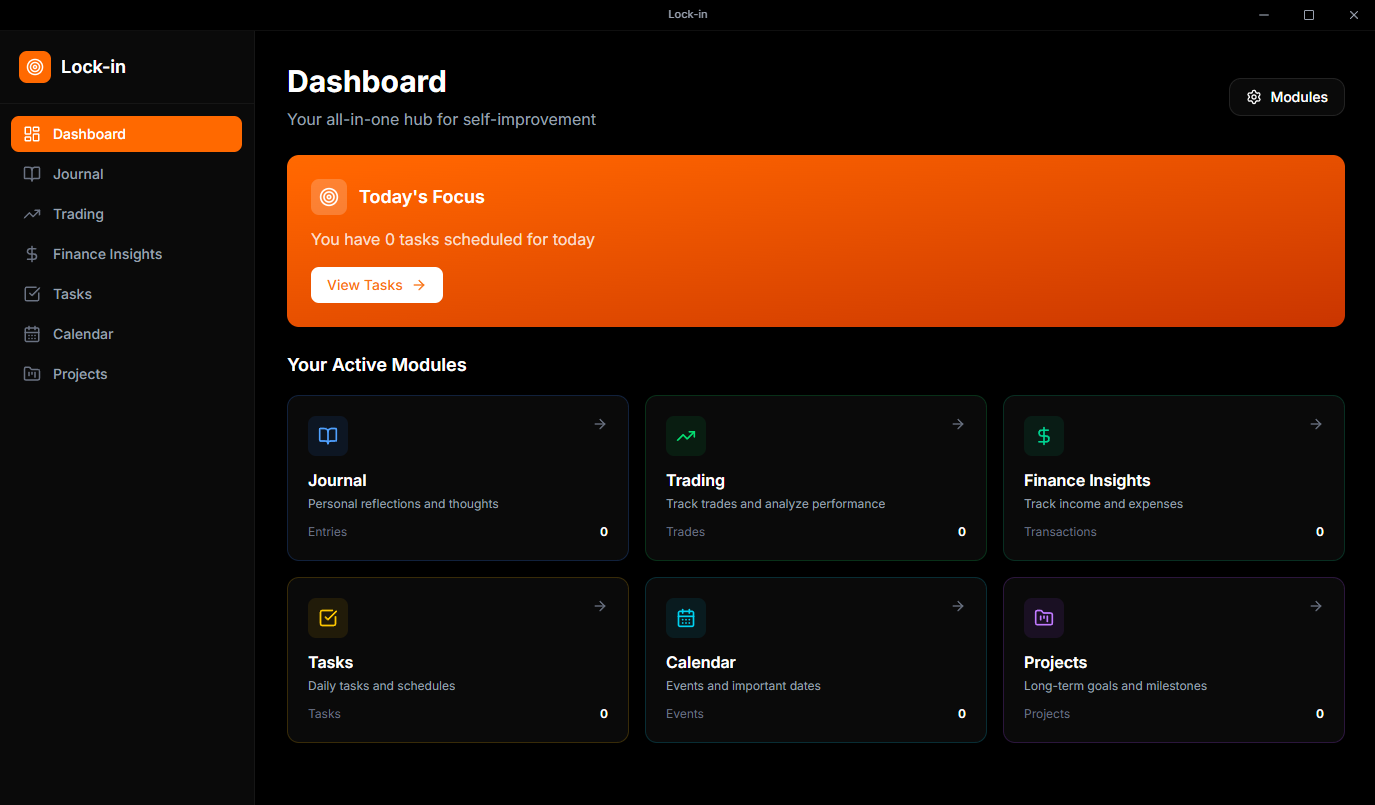The image size is (1375, 805).
Task: Select the Dashboard item in sidebar
Action: pos(126,134)
